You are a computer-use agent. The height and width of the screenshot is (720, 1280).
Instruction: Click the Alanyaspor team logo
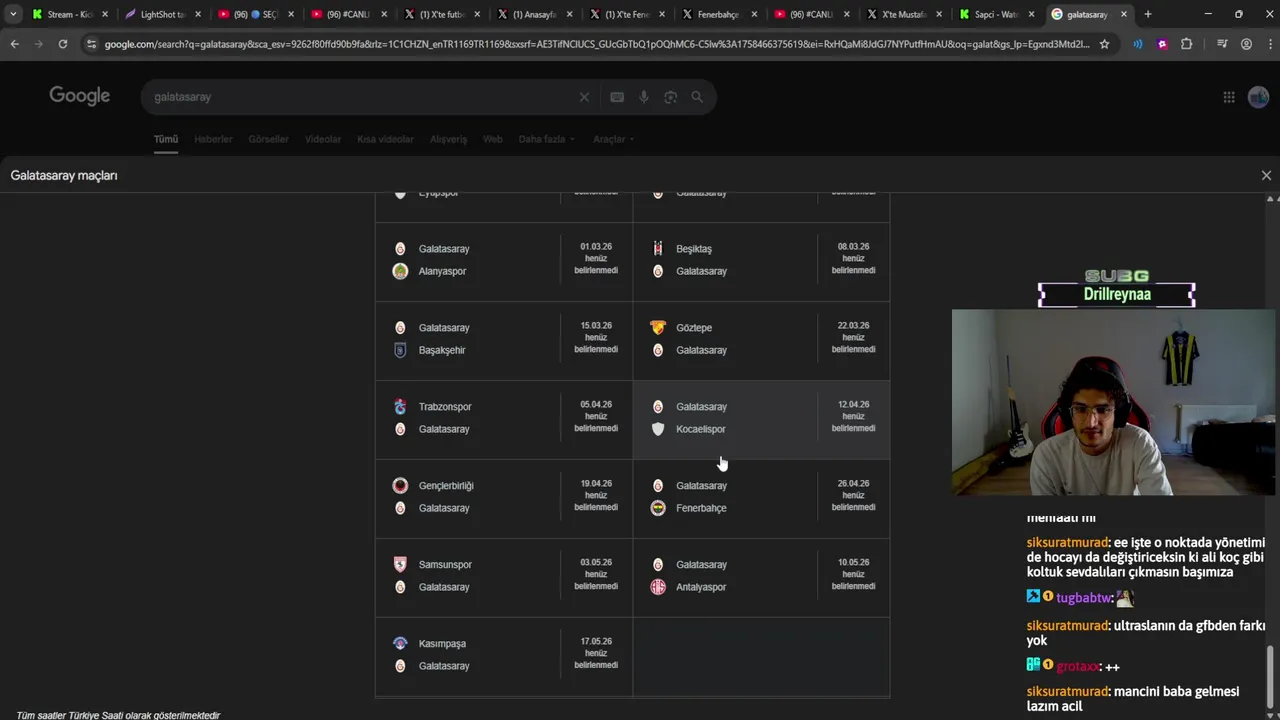coord(400,271)
